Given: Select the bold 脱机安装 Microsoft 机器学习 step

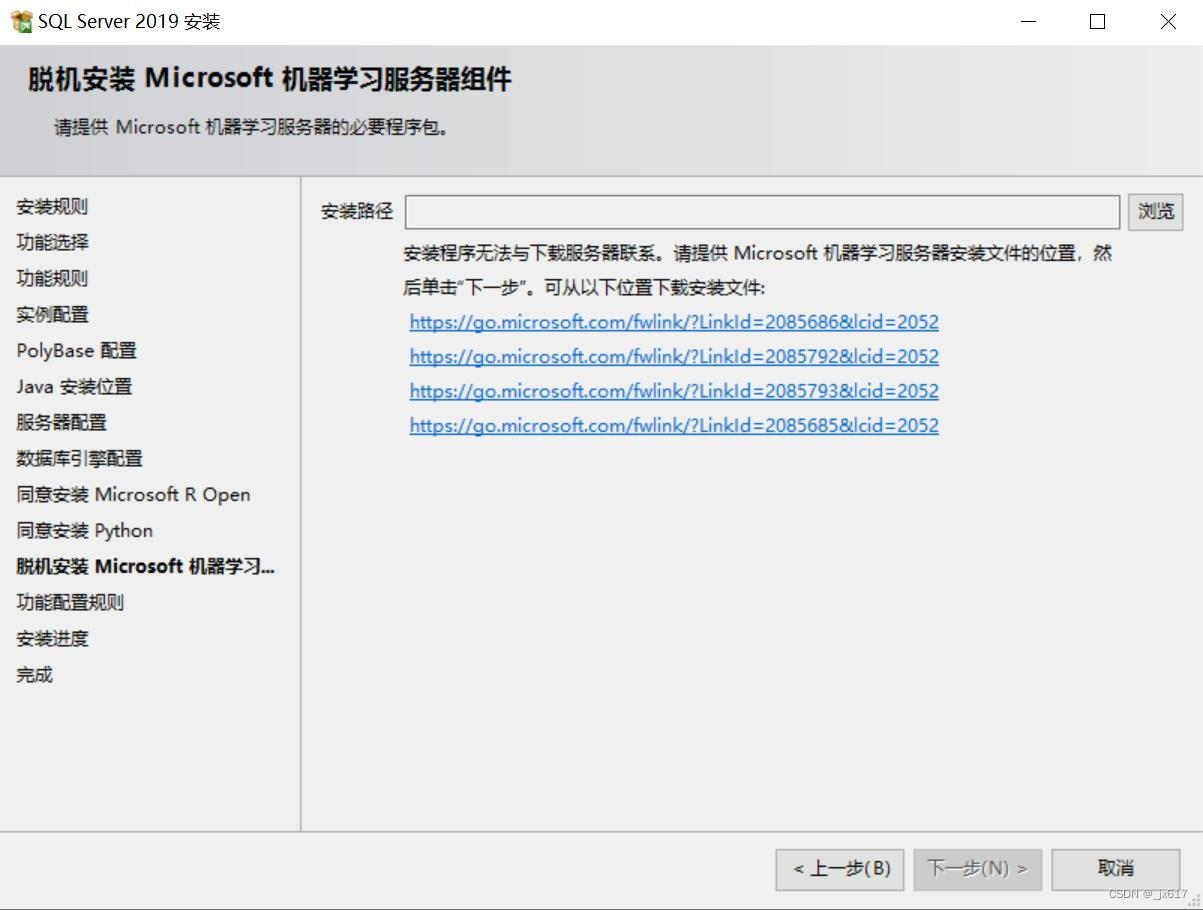Looking at the screenshot, I should (x=145, y=567).
